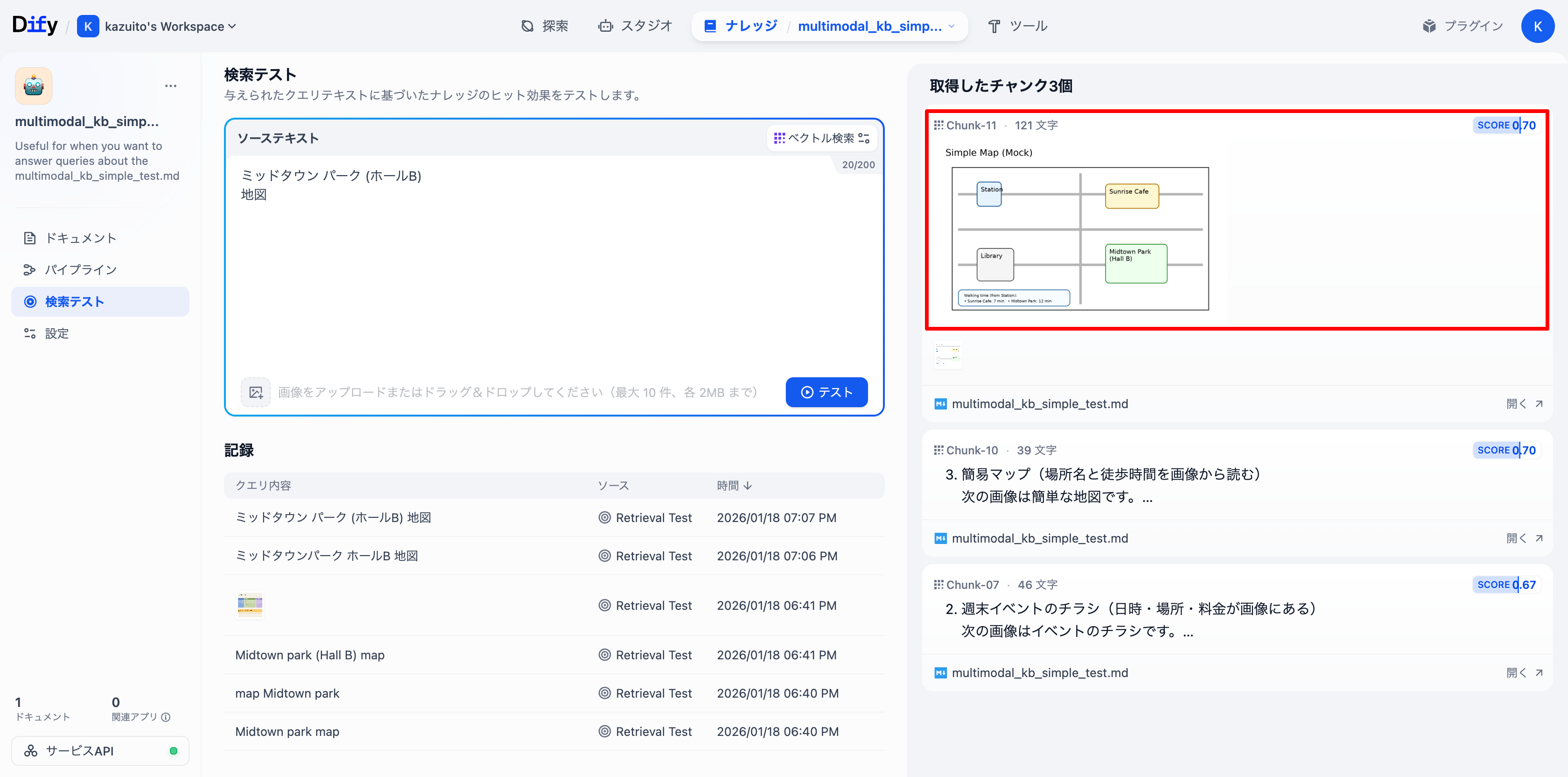The image size is (1568, 777).
Task: Click the Chunk-11 SCORE 0.70 badge
Action: (x=1506, y=126)
